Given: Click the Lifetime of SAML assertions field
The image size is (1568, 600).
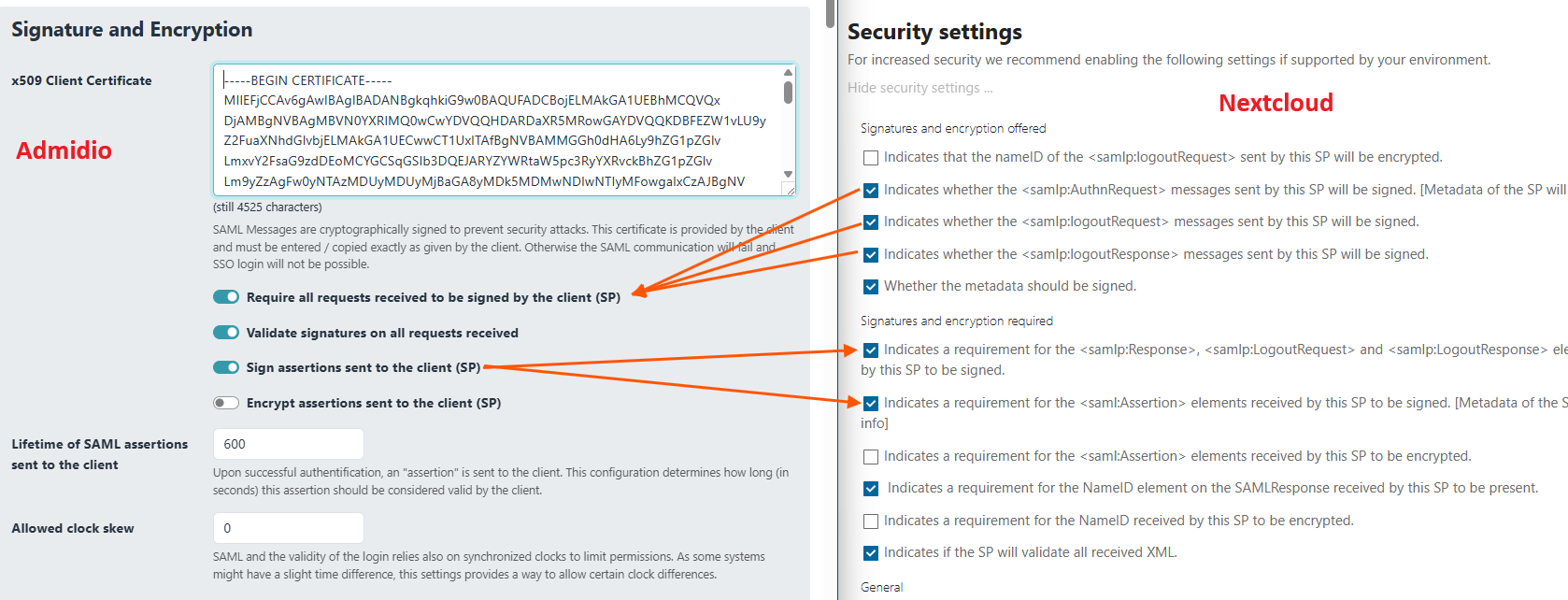Looking at the screenshot, I should coord(288,444).
